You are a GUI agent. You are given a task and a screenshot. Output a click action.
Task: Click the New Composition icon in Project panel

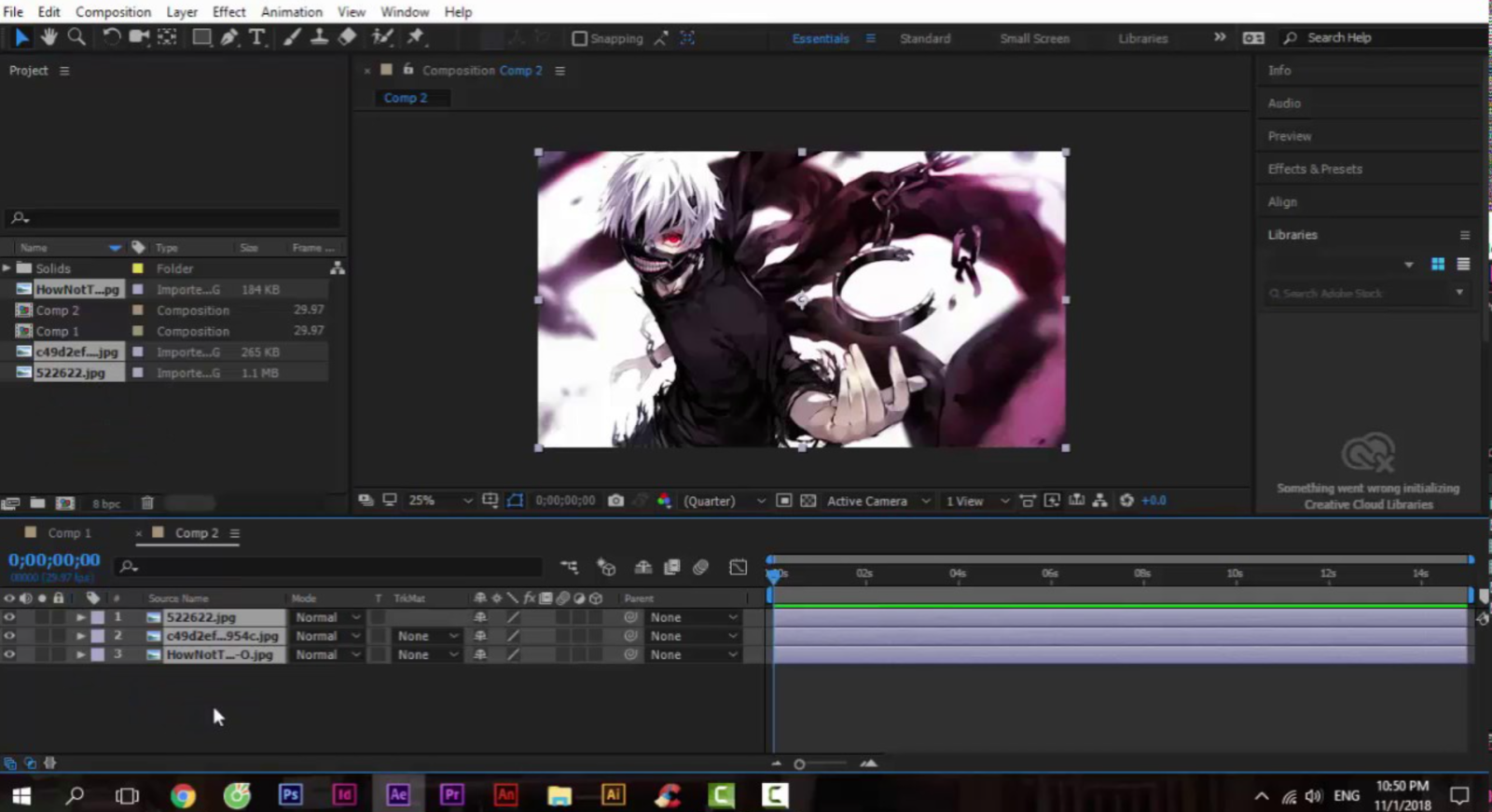[64, 502]
